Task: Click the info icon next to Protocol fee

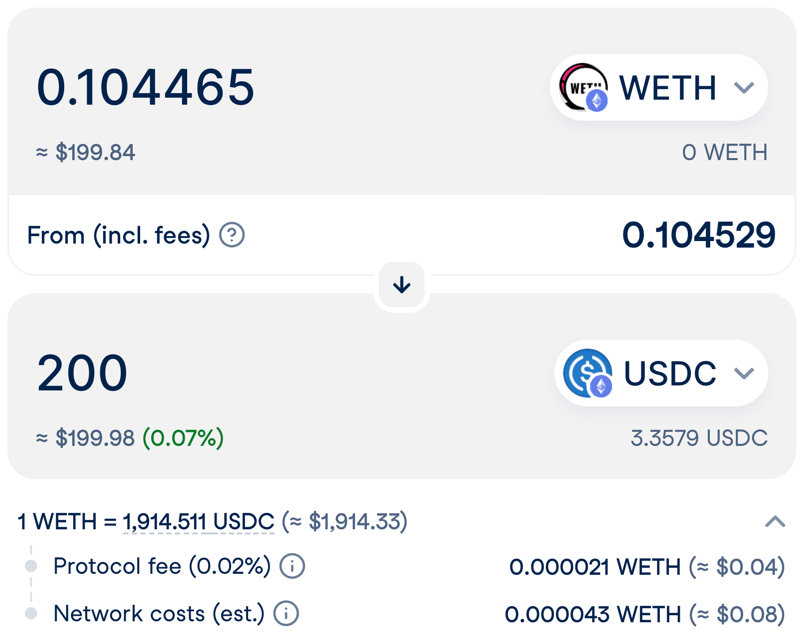Action: click(292, 566)
